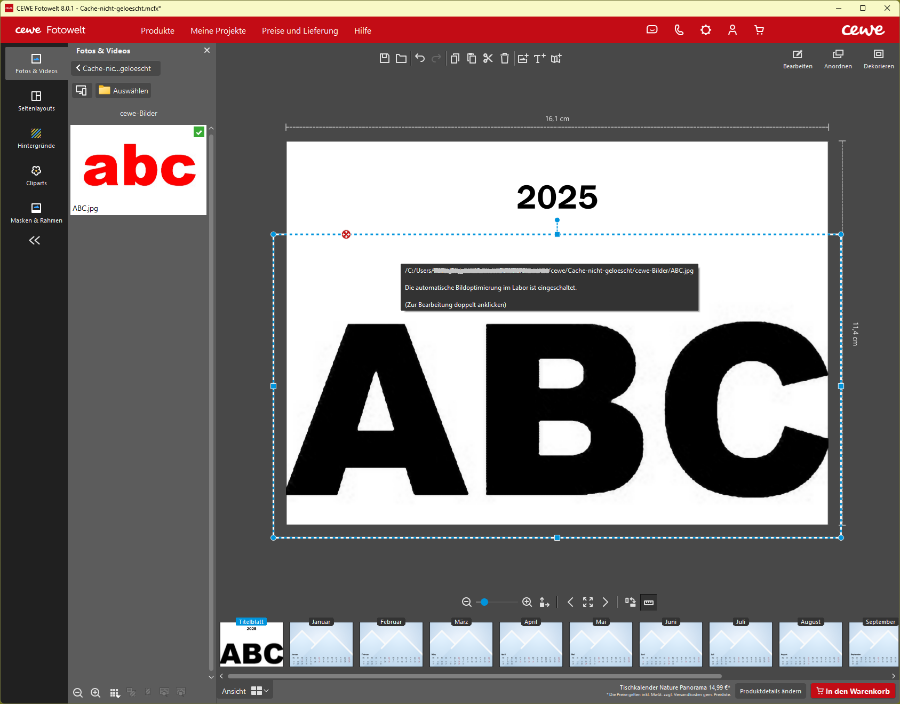The height and width of the screenshot is (704, 900).
Task: Select the Seitenlayouts sidebar section
Action: coord(36,100)
